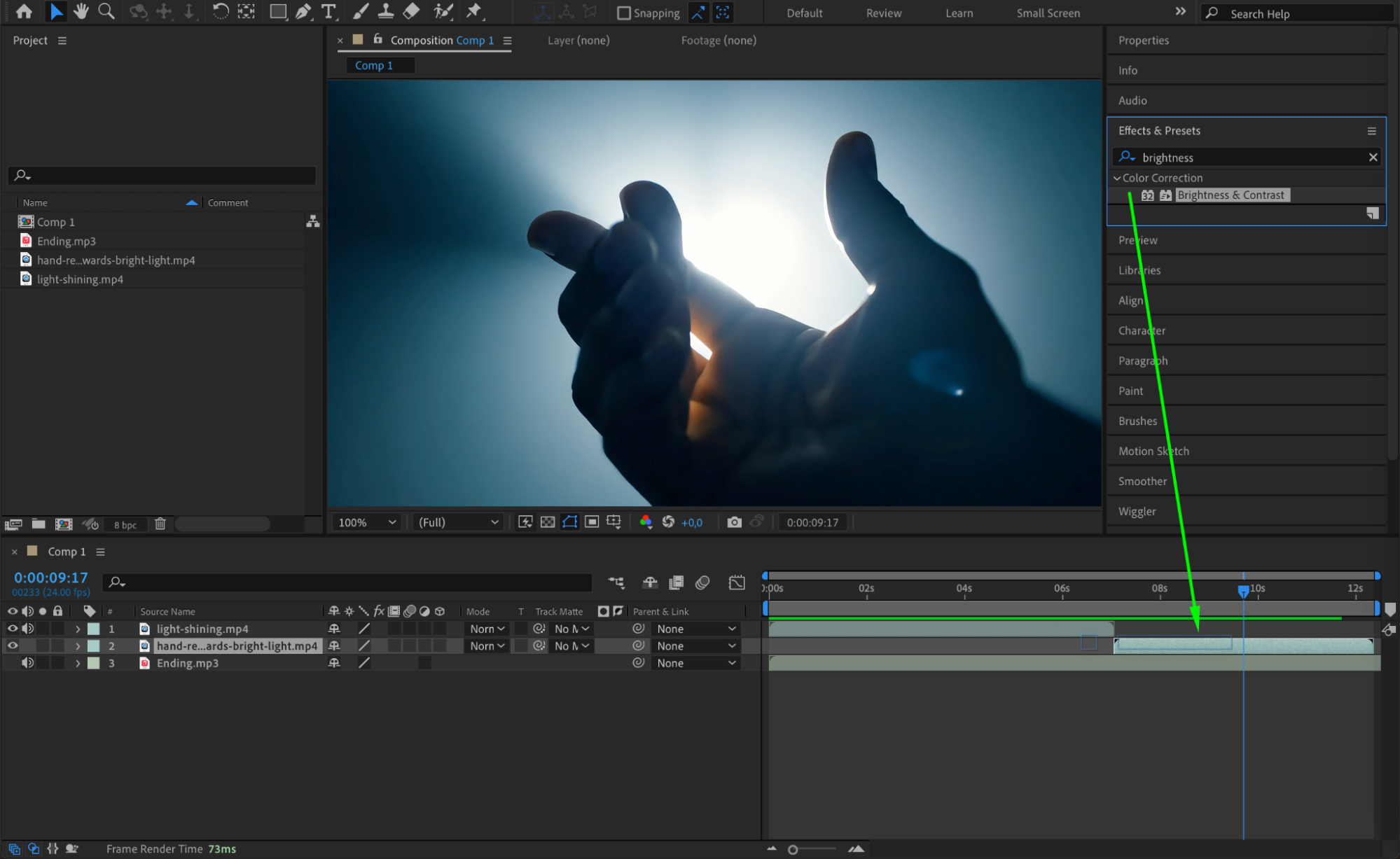Select the Type tool
Viewport: 1400px width, 859px height.
tap(328, 11)
